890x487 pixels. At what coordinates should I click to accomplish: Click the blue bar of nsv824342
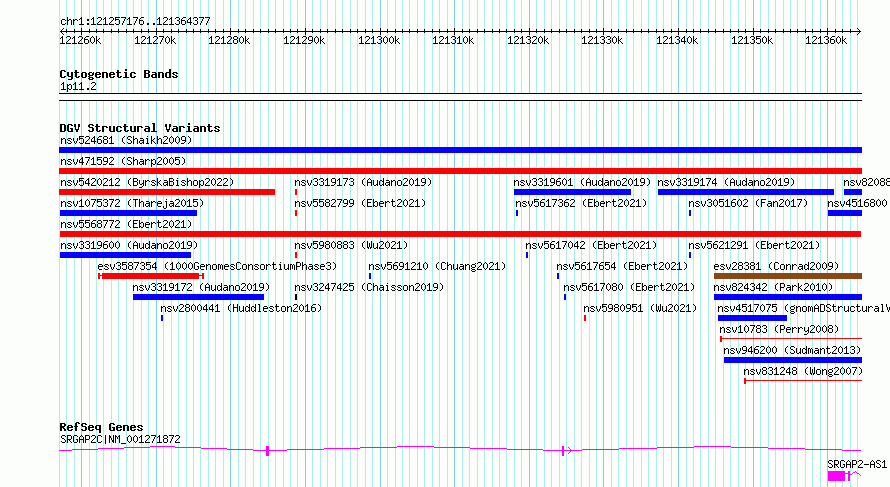pyautogui.click(x=788, y=297)
